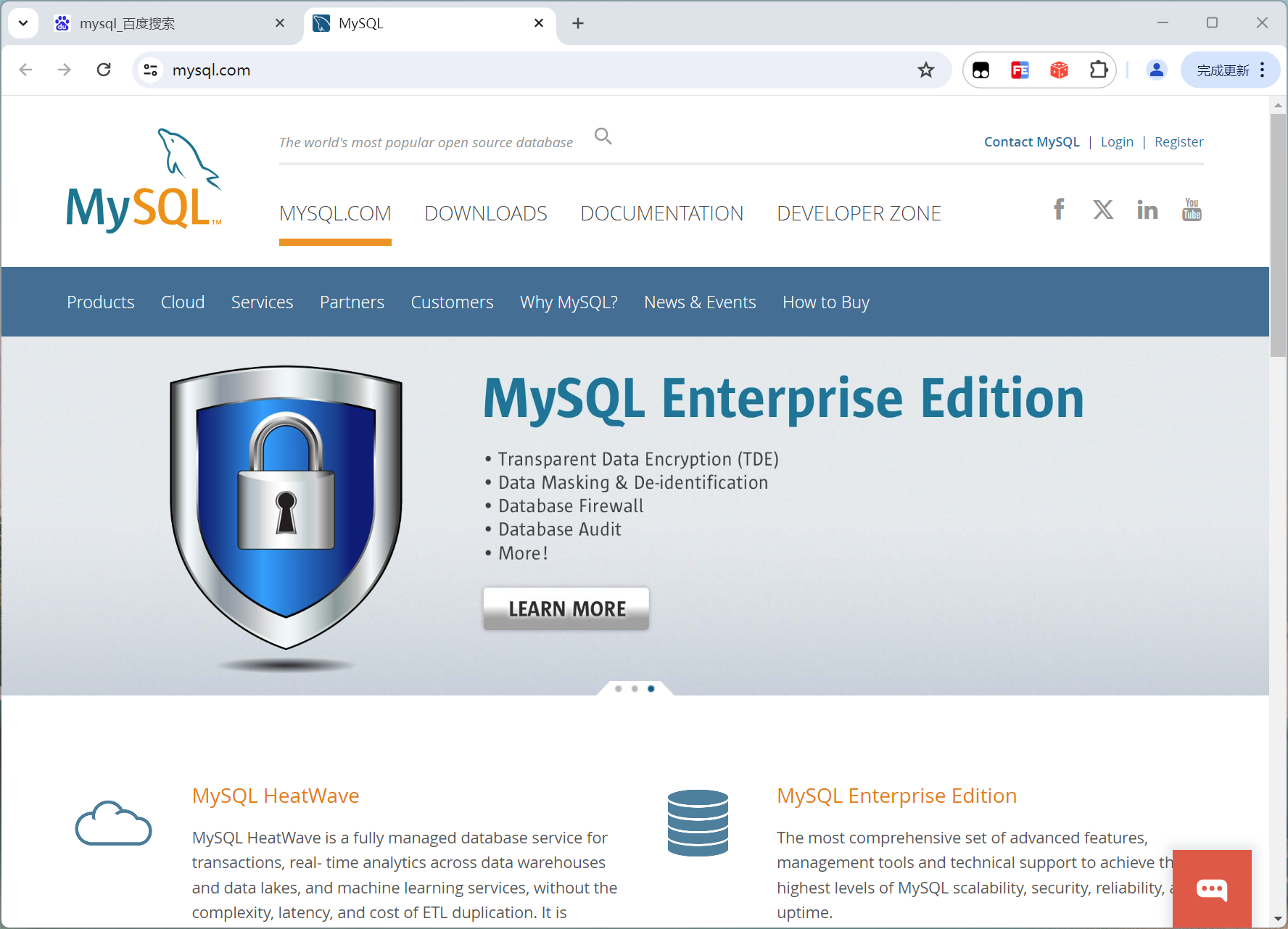
Task: Open MySQL's YouTube channel icon
Action: tap(1192, 210)
